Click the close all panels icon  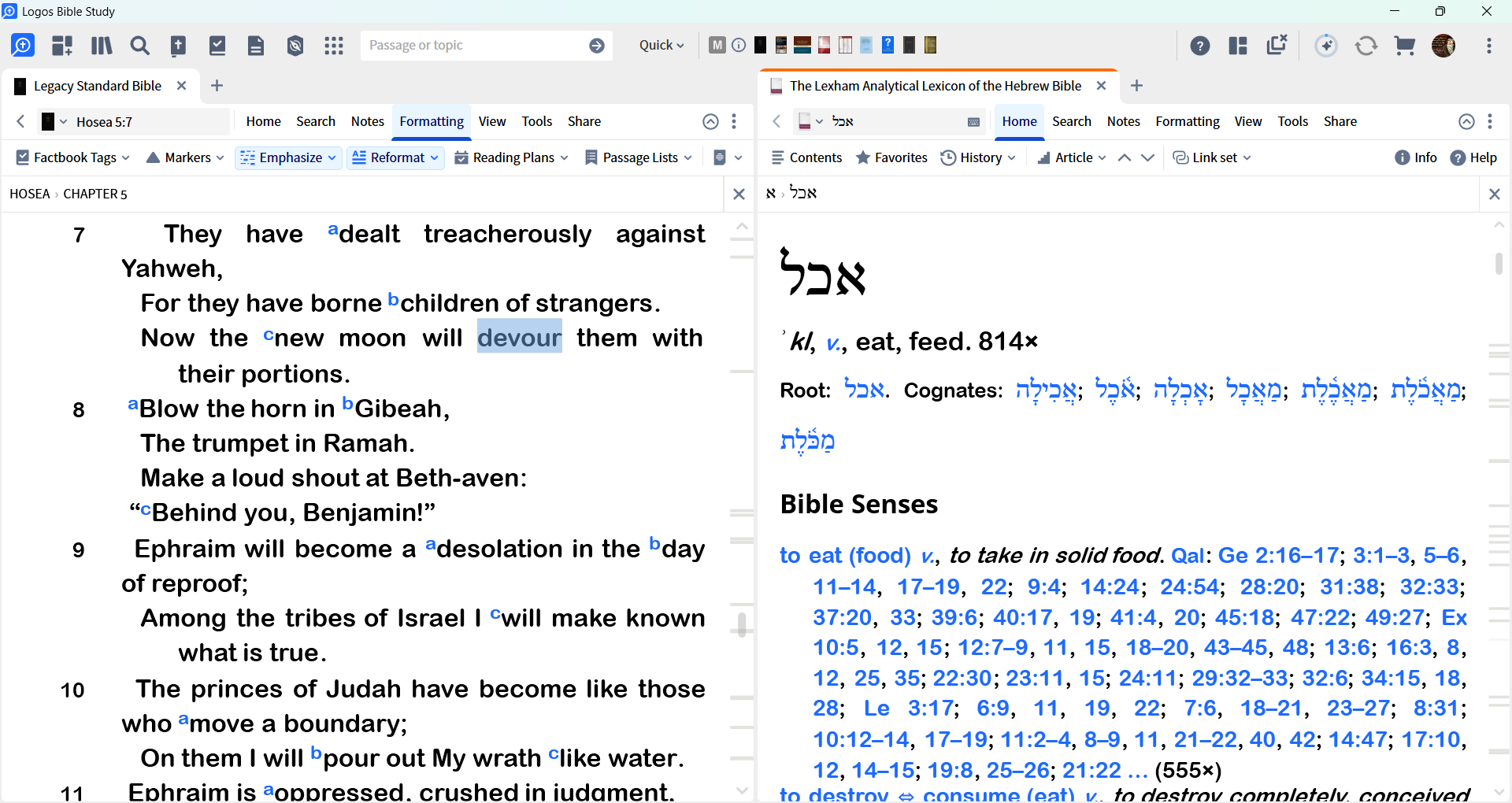(1277, 45)
